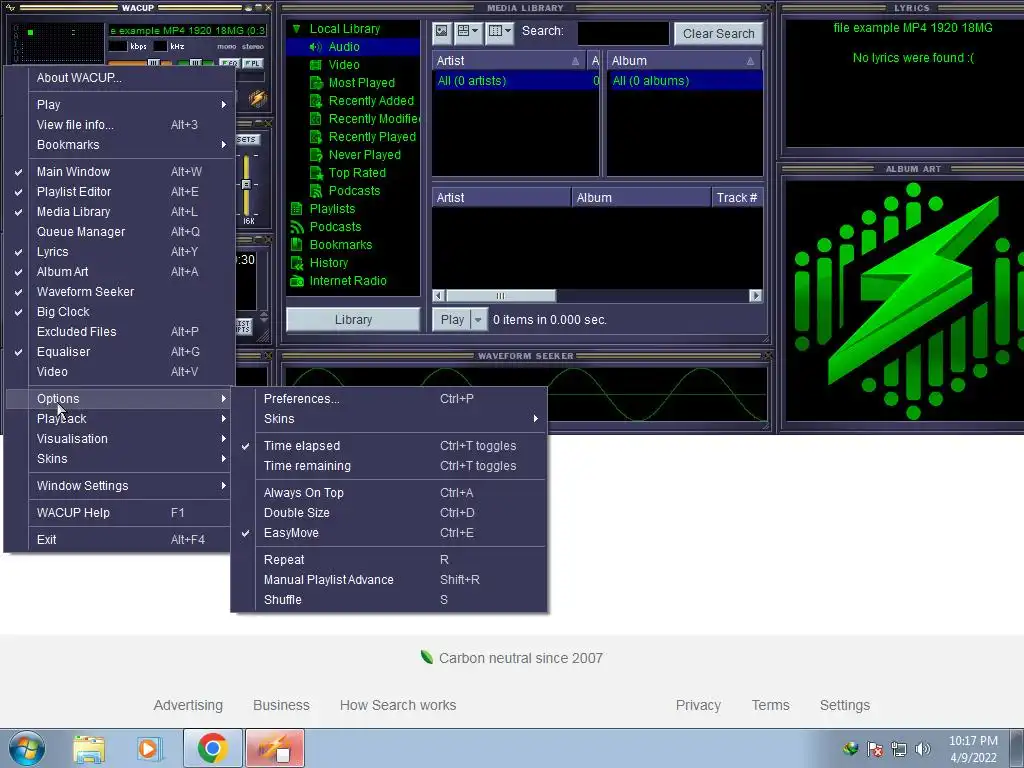Click the volume speaker icon in system tray
The width and height of the screenshot is (1024, 768).
coord(923,749)
